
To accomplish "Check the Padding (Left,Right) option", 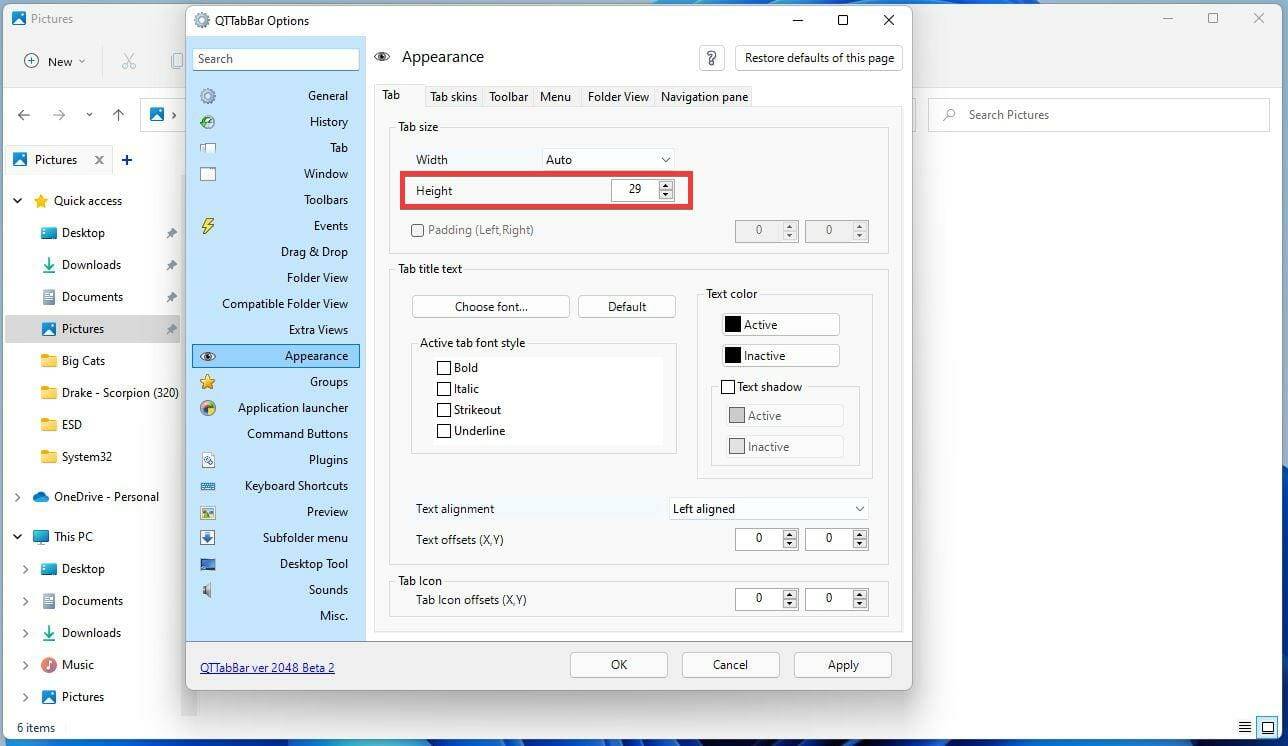I will (417, 230).
